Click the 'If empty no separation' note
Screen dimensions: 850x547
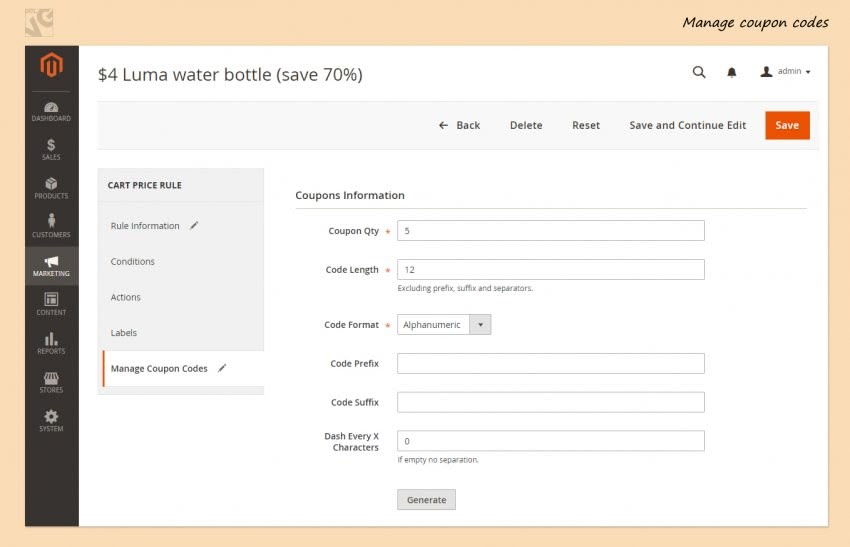[x=438, y=460]
